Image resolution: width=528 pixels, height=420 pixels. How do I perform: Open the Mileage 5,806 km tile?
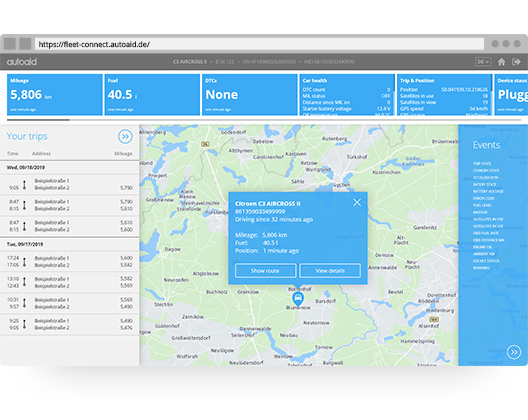point(55,95)
